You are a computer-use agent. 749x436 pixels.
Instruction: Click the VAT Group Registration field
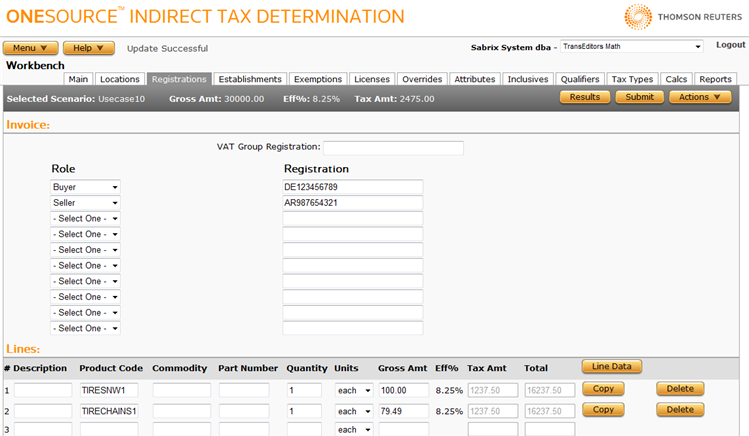[393, 148]
